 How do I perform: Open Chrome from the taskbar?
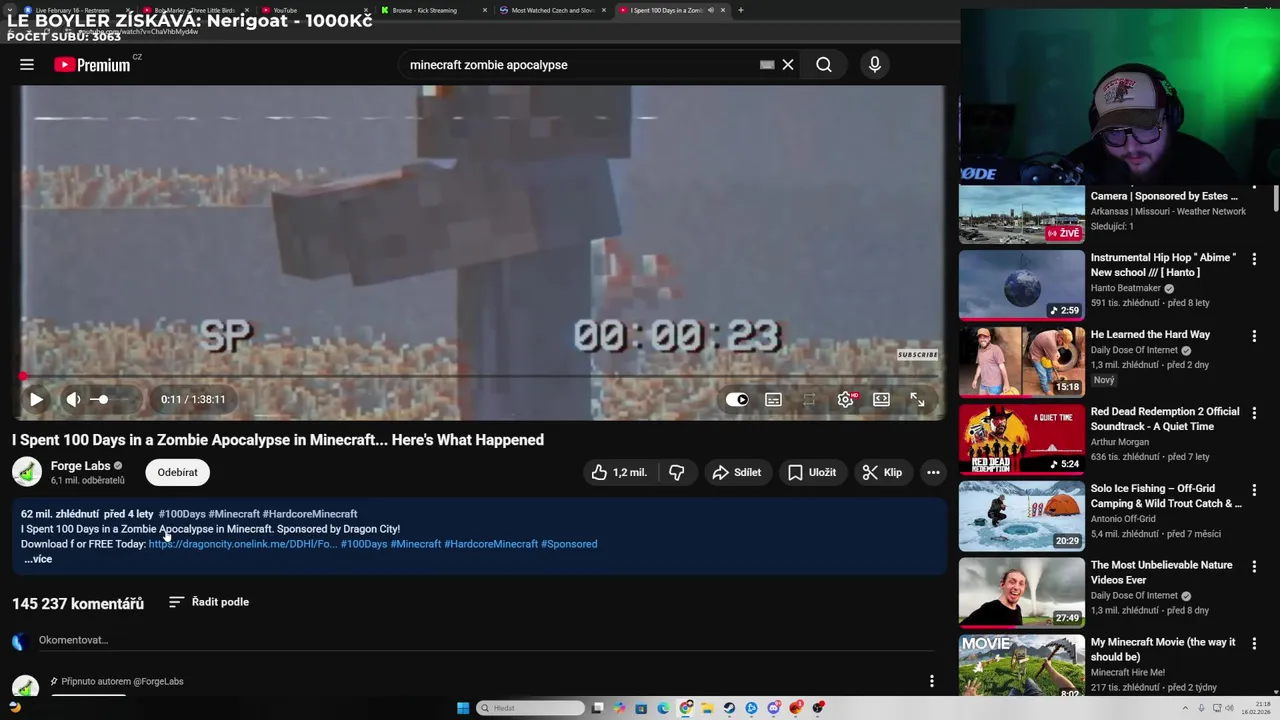click(686, 708)
